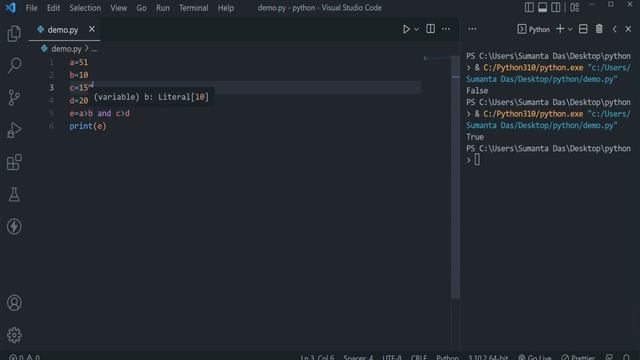Close the demo.py tab
The width and height of the screenshot is (640, 360).
[x=92, y=29]
